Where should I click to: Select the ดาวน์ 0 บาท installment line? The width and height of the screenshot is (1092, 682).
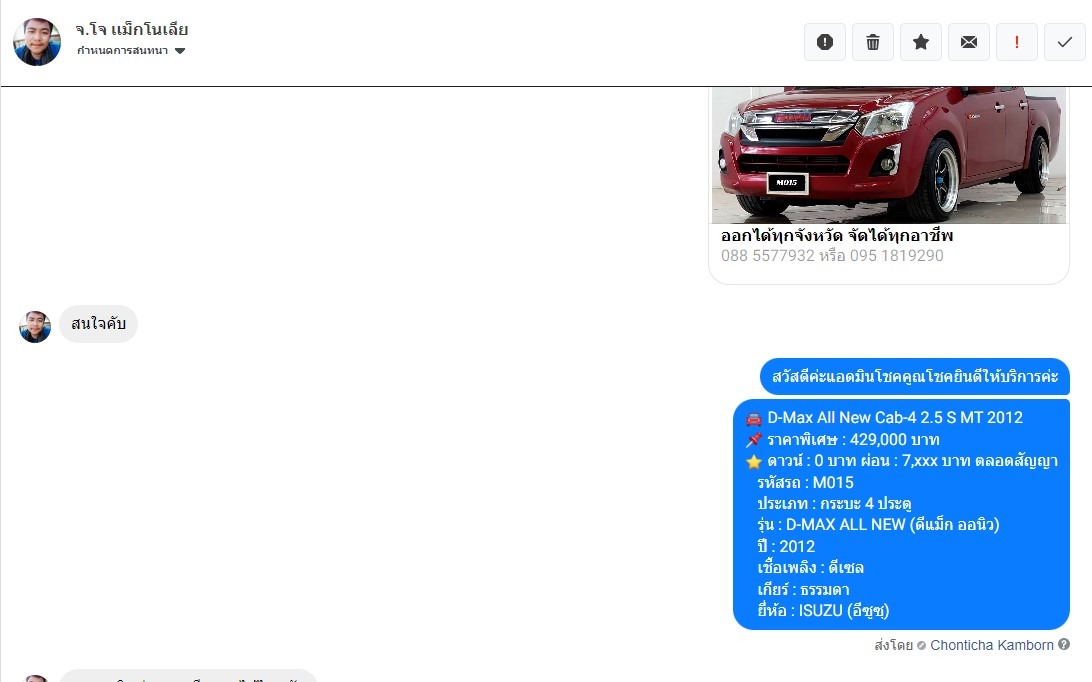902,461
